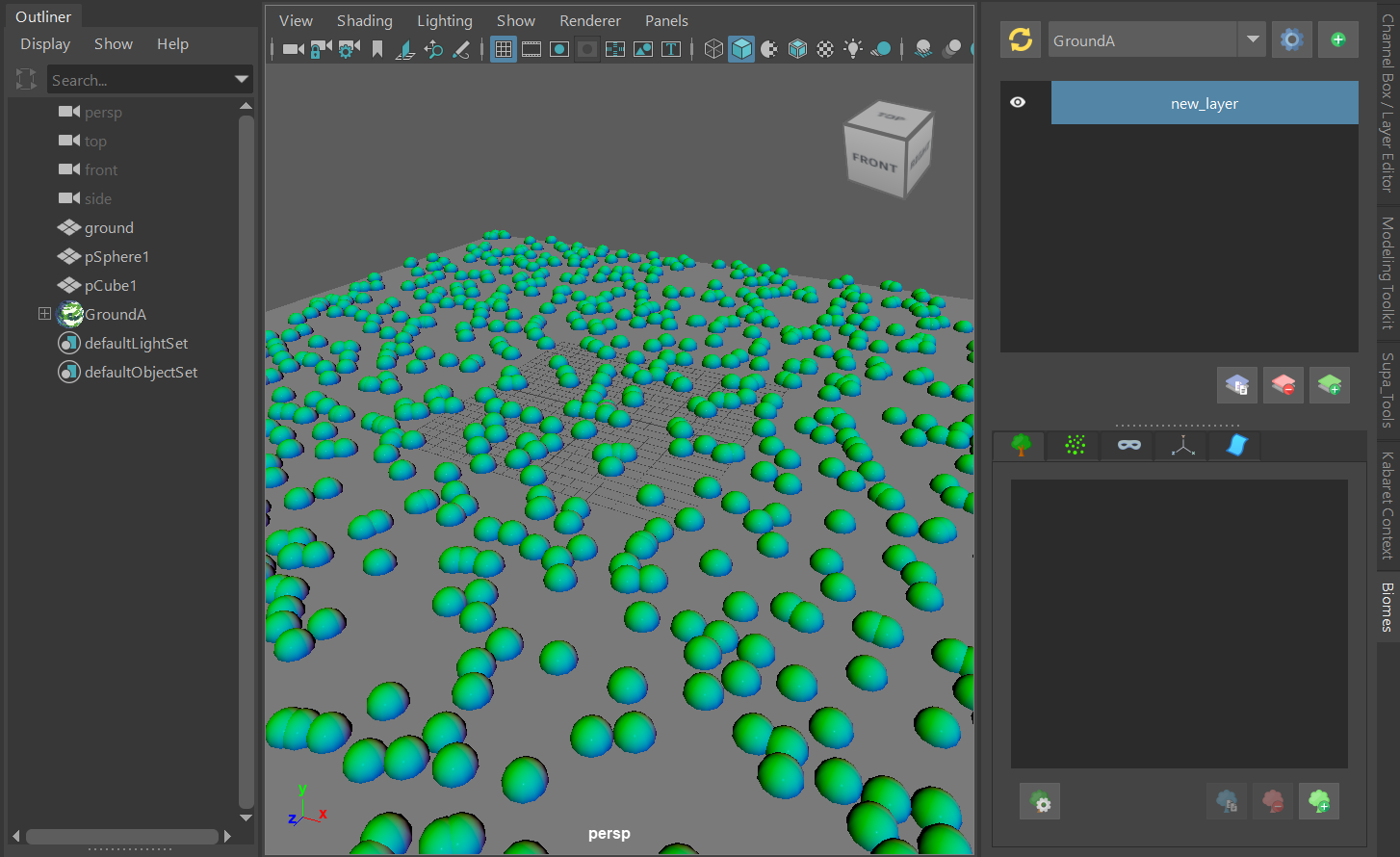This screenshot has width=1400, height=857.
Task: Click the Outliner horizontal scrollbar
Action: 121,836
